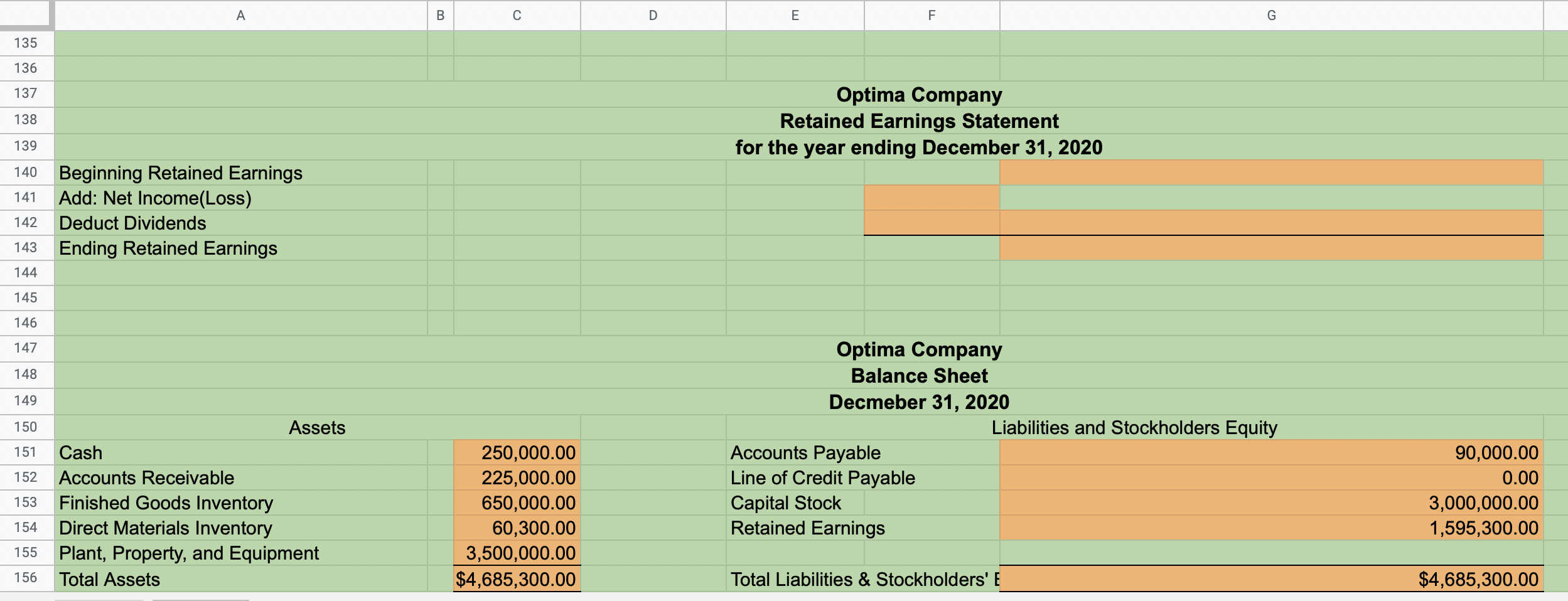Select column G header
1568x601 pixels.
[x=1272, y=15]
